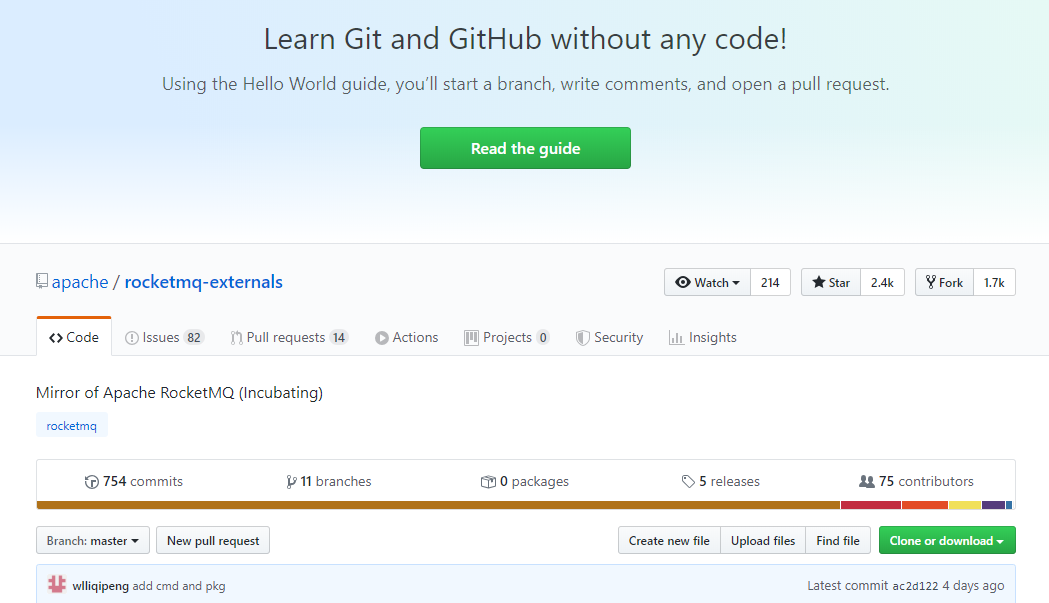Viewport: 1049px width, 603px height.
Task: Click the Security shield icon
Action: point(583,338)
